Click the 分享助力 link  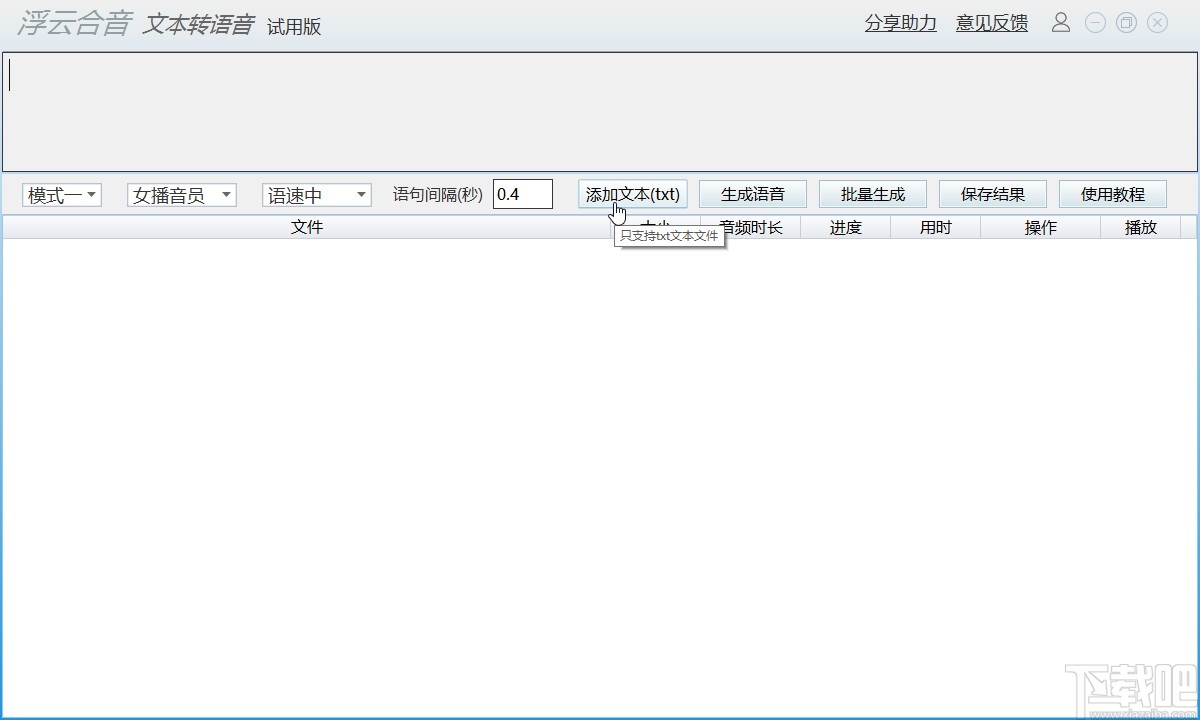coord(899,22)
